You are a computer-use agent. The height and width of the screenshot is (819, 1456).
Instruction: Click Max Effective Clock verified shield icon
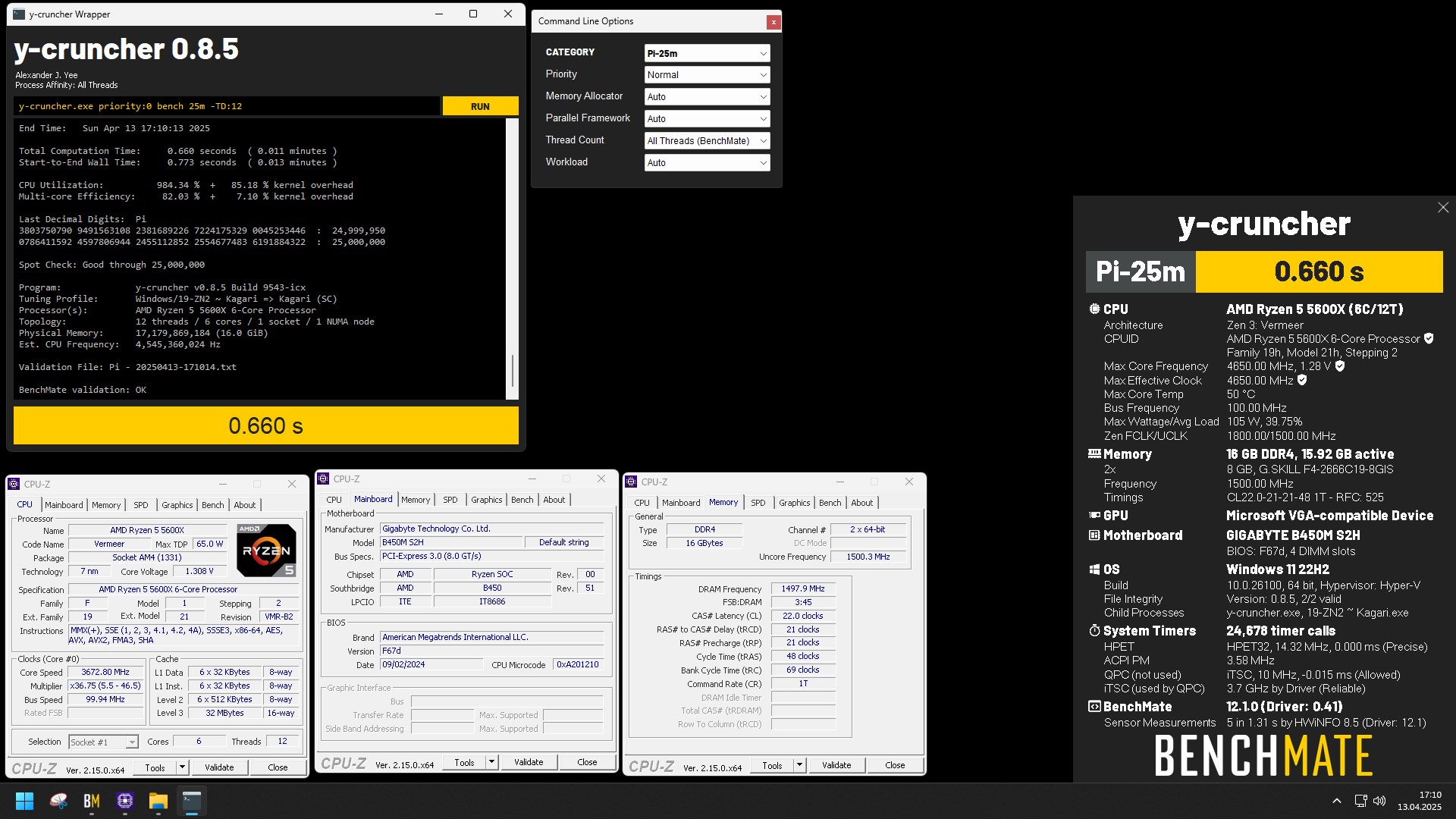tap(1302, 380)
